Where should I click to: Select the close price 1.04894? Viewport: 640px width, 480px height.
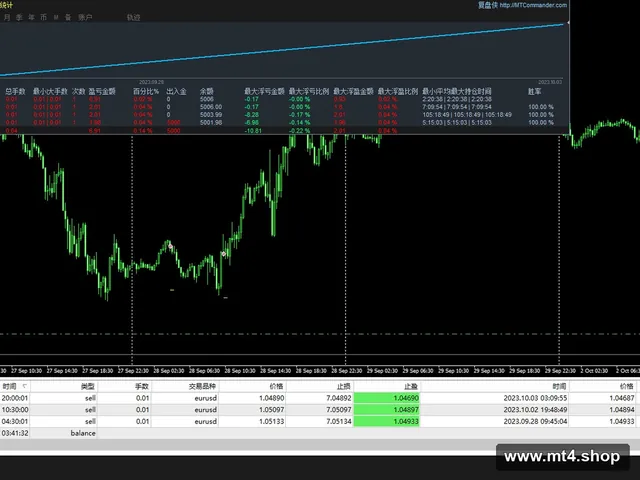(622, 409)
